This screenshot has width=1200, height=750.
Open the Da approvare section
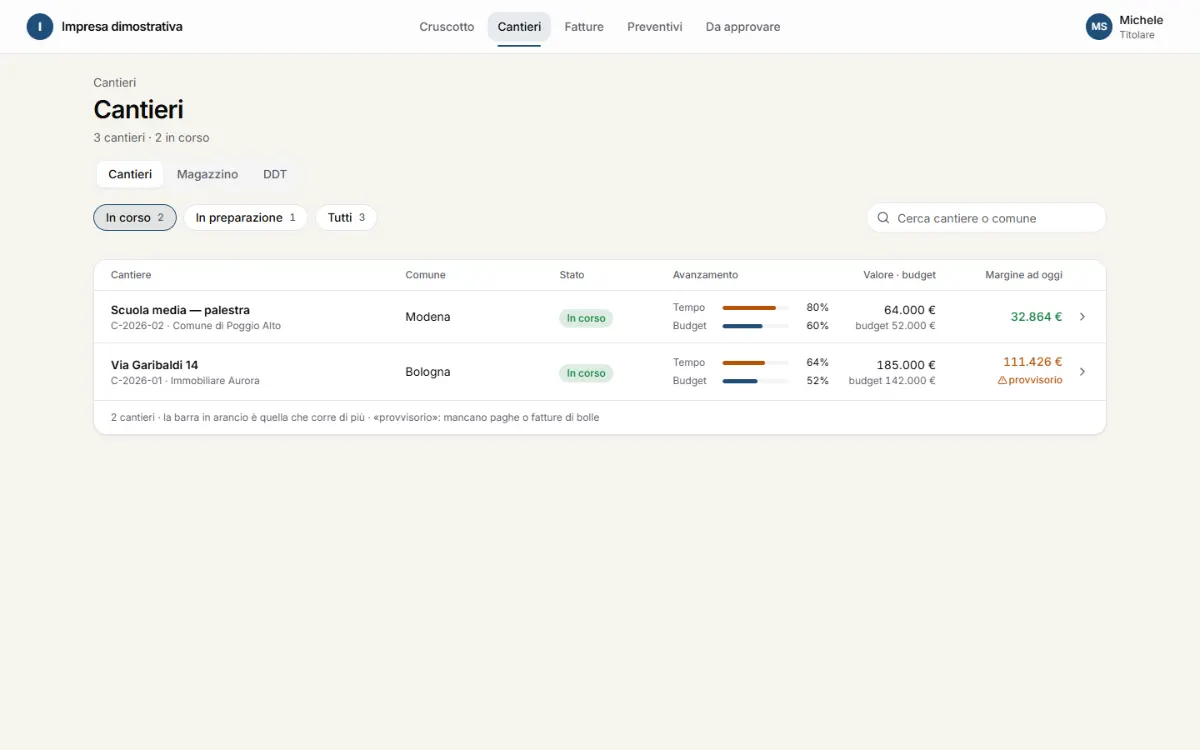(743, 27)
